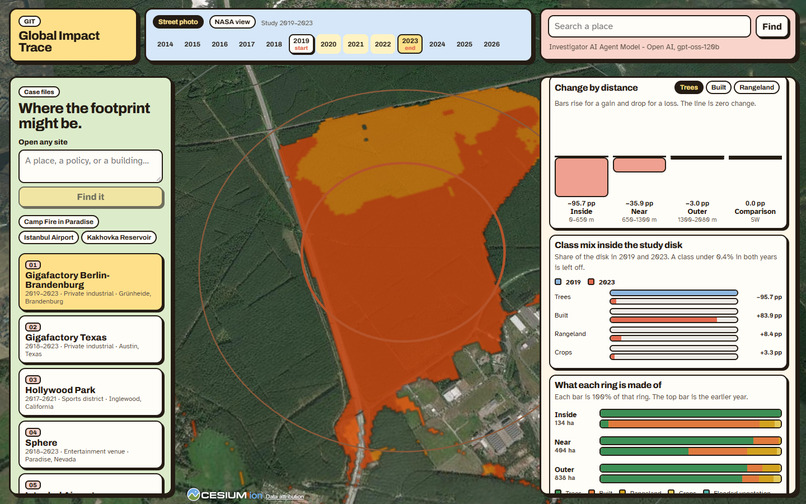Open Hollywood Park case file
This screenshot has width=806, height=504.
[90, 392]
